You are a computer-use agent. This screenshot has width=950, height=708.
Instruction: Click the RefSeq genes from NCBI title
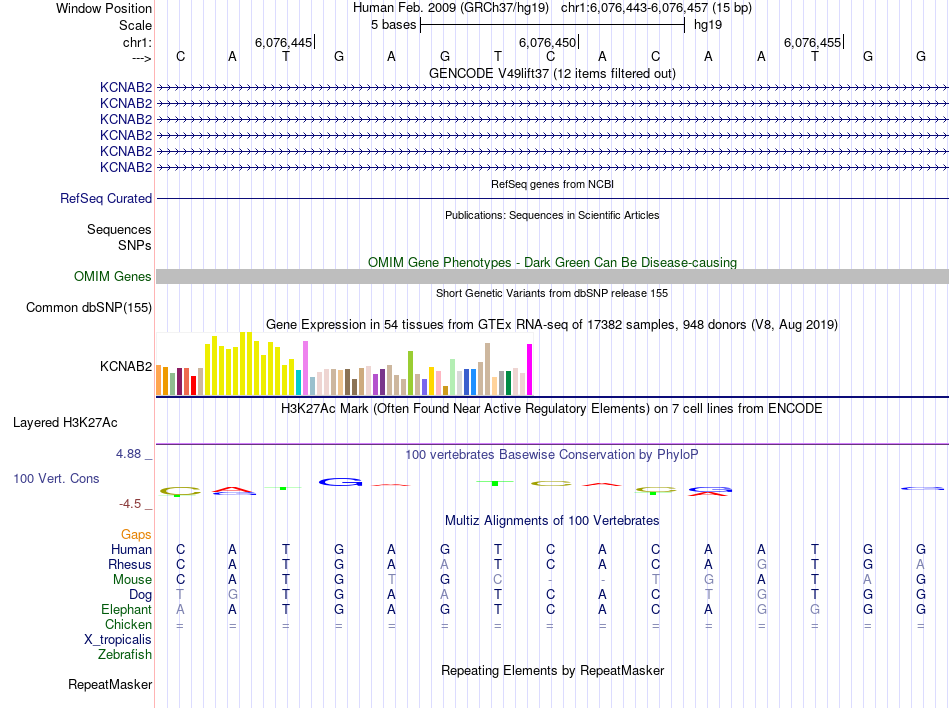tap(552, 184)
